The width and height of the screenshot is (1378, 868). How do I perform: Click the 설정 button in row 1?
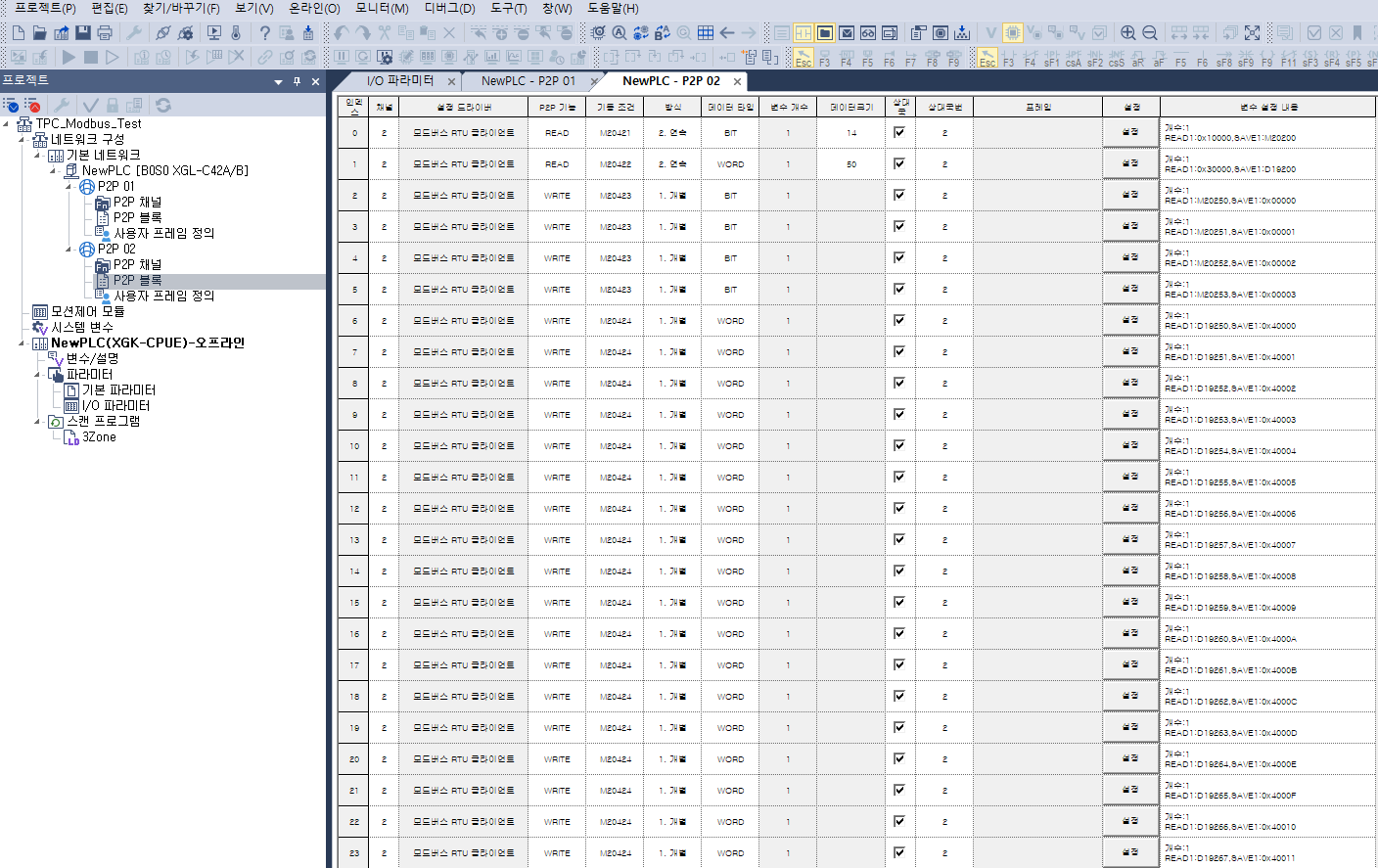click(1130, 163)
